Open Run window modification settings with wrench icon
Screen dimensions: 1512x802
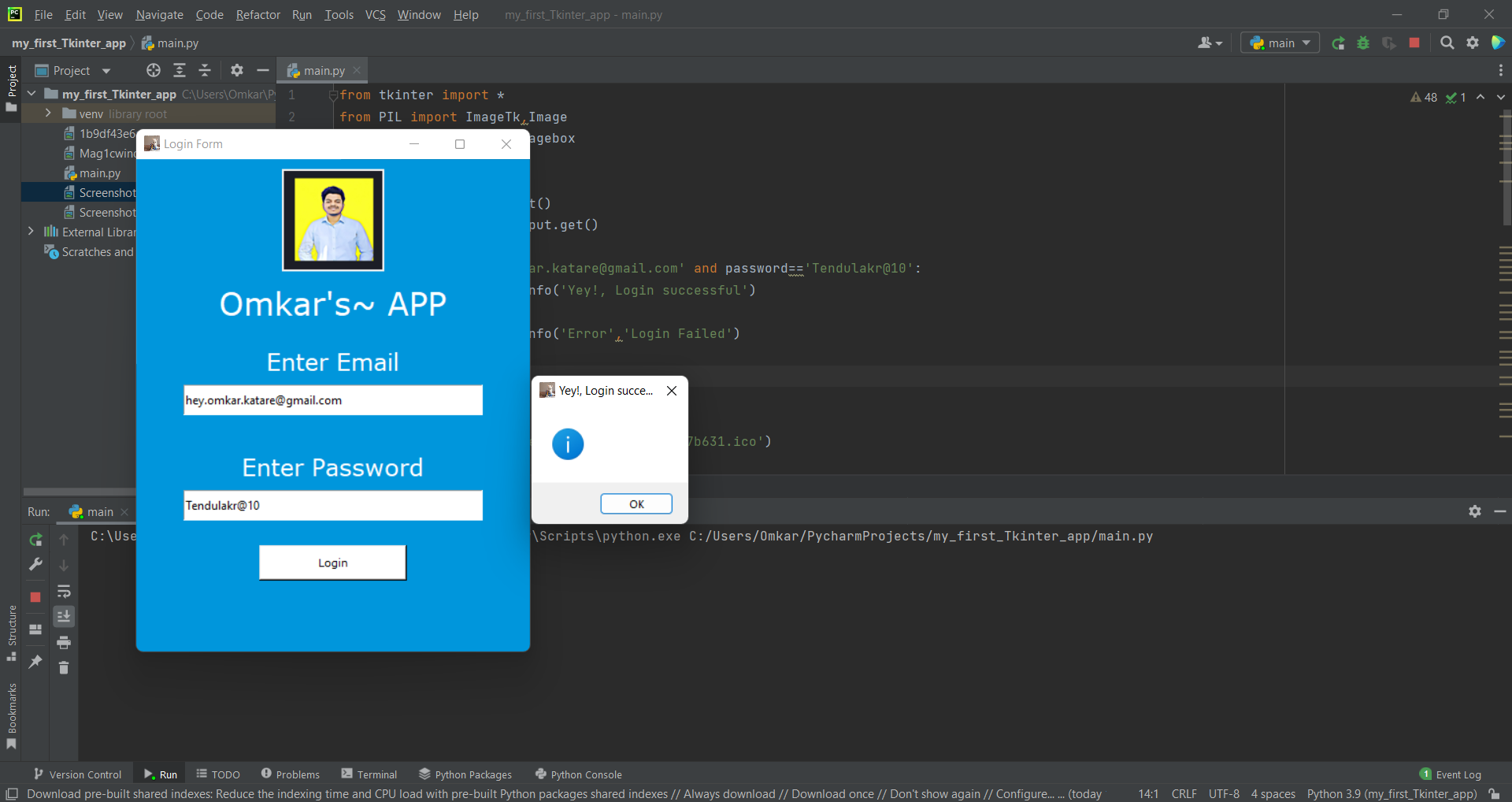(x=35, y=565)
